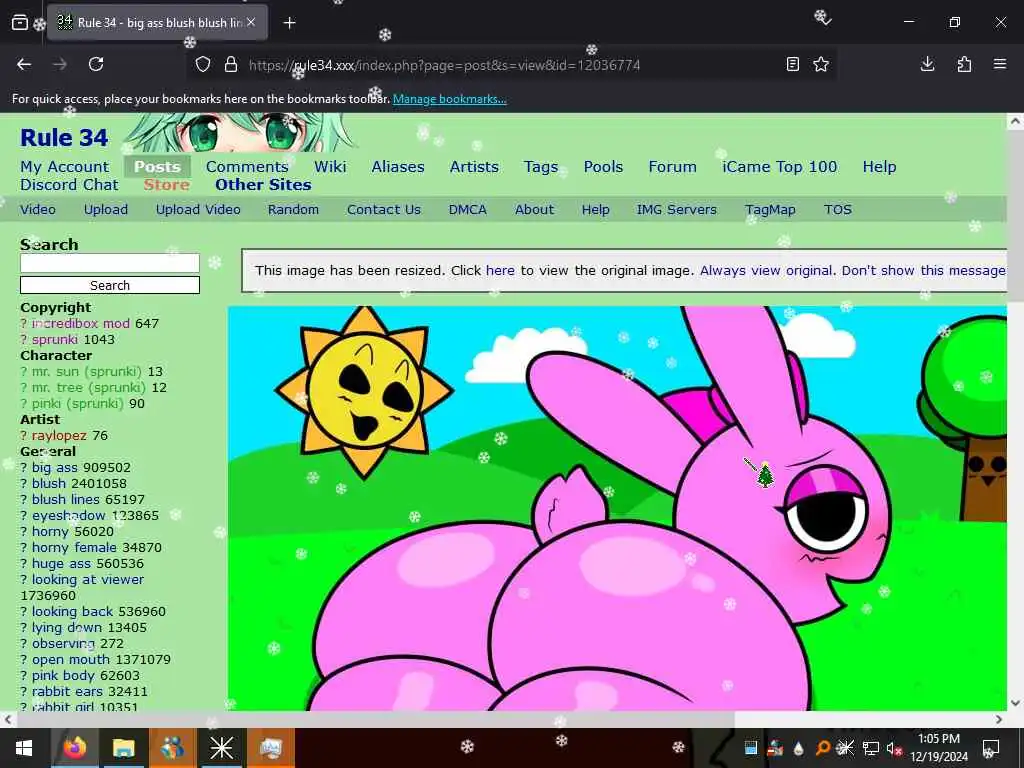
Task: Open TagMap in the submenu
Action: click(x=770, y=210)
